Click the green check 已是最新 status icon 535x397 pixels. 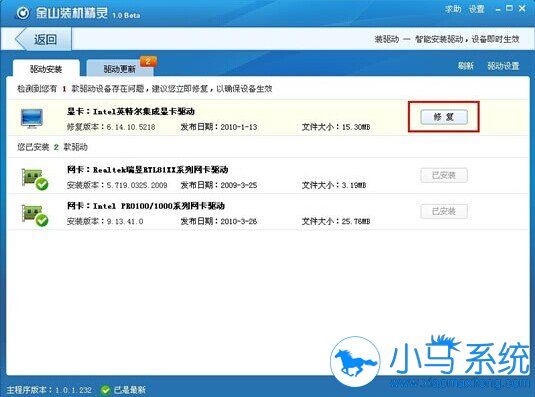click(105, 389)
